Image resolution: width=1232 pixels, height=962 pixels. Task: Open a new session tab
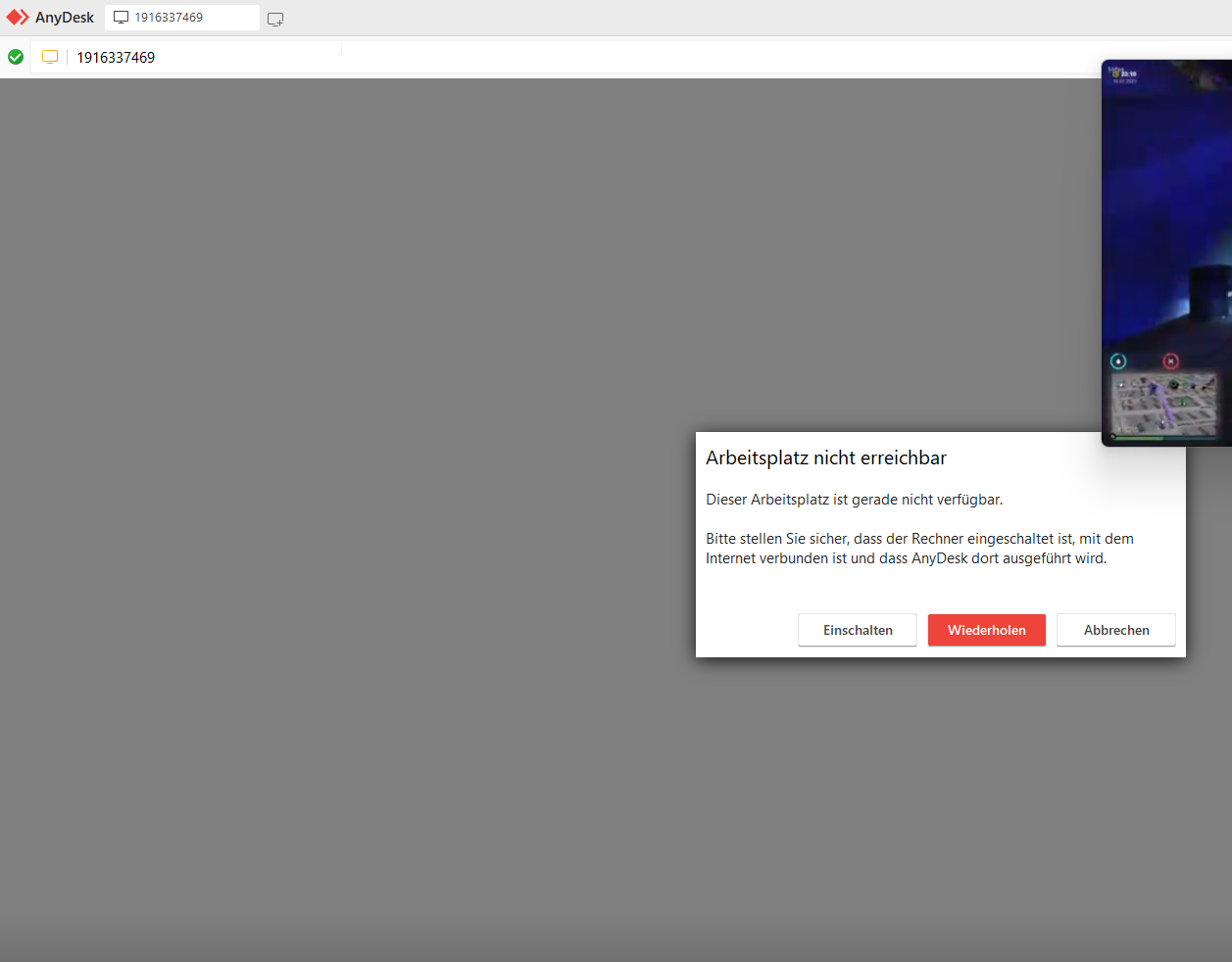point(275,19)
